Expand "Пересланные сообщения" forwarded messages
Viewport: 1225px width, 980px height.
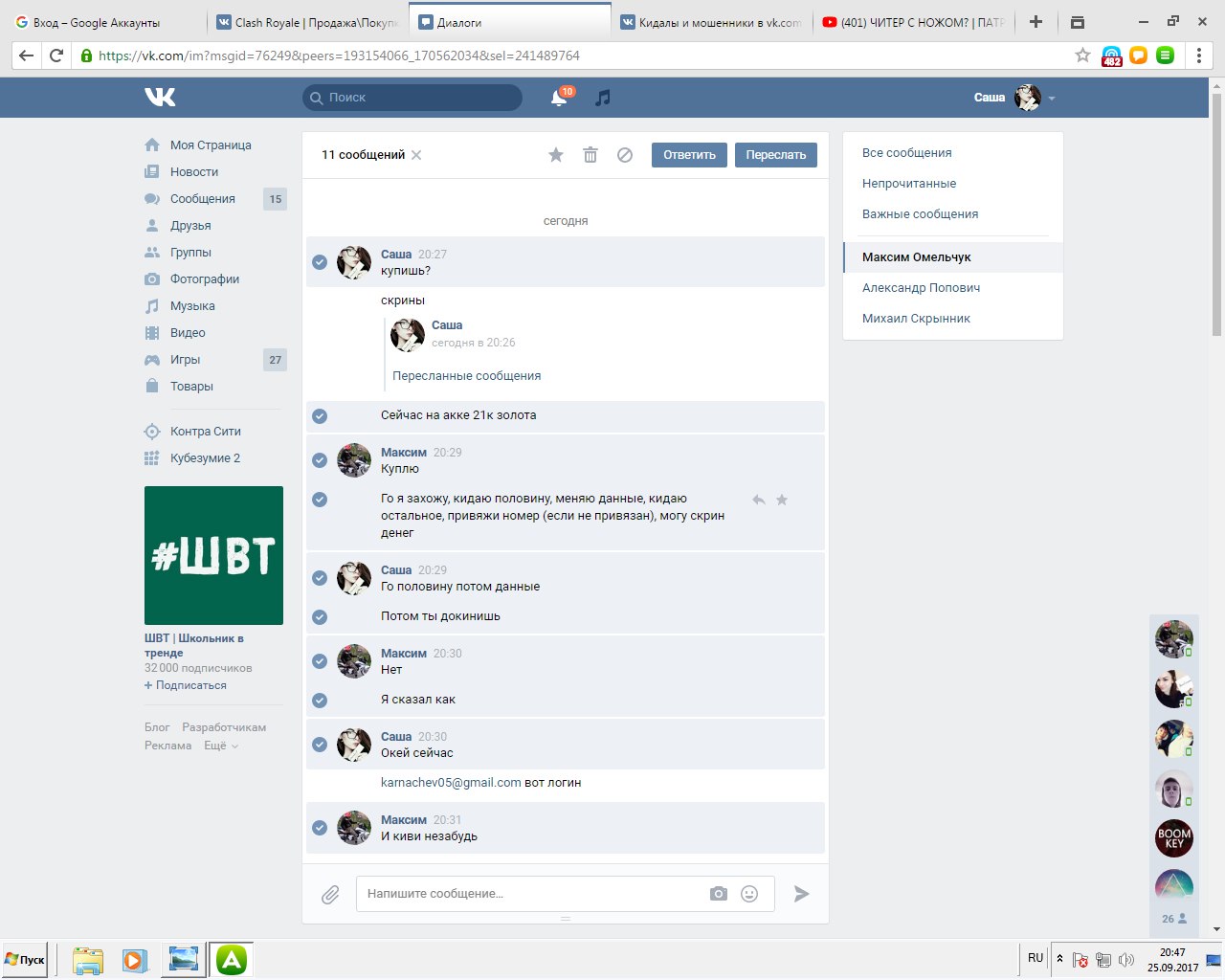coord(466,376)
